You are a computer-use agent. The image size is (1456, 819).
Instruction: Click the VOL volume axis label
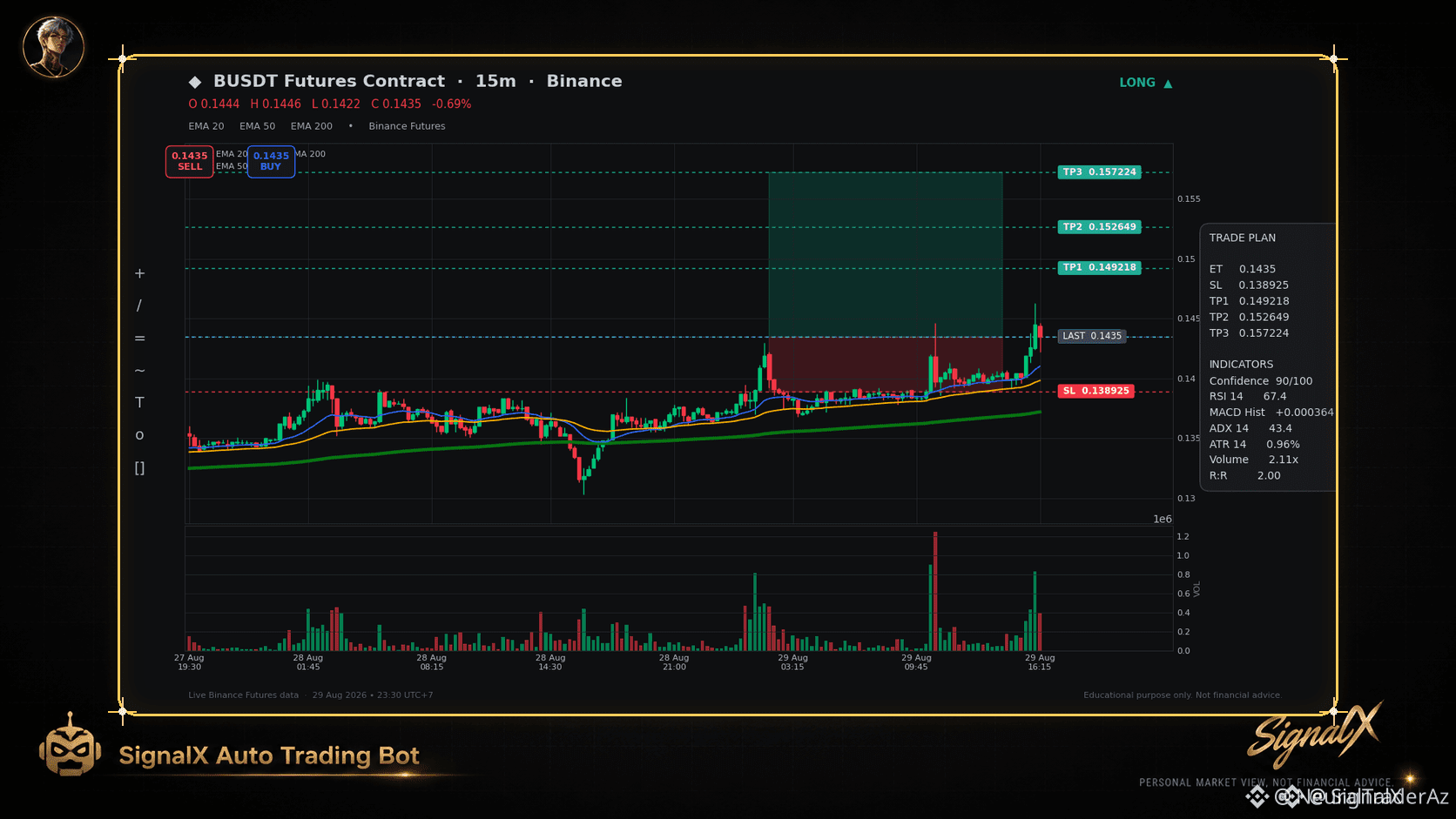tap(1197, 589)
